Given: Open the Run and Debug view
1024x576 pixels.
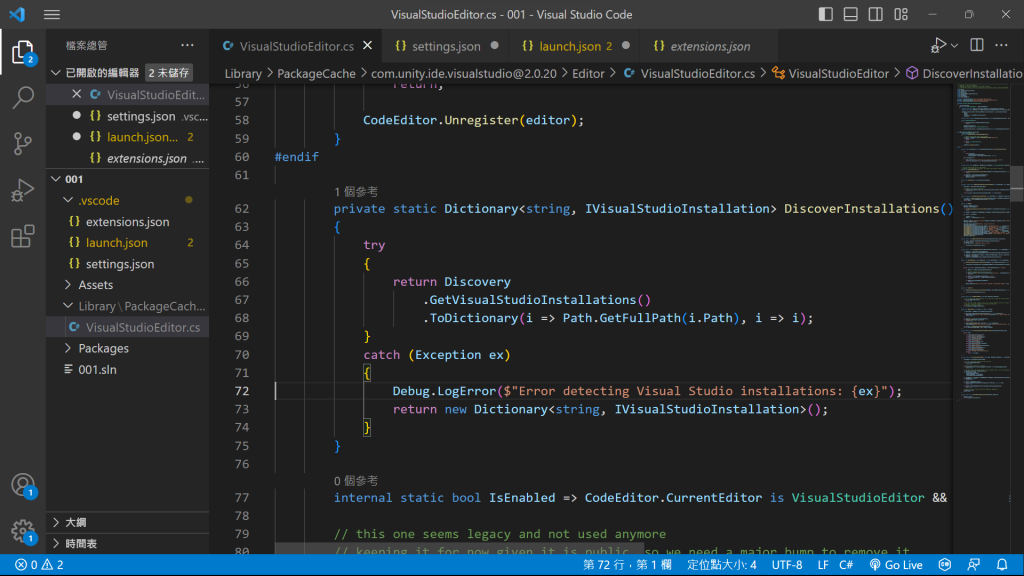Looking at the screenshot, I should (23, 190).
